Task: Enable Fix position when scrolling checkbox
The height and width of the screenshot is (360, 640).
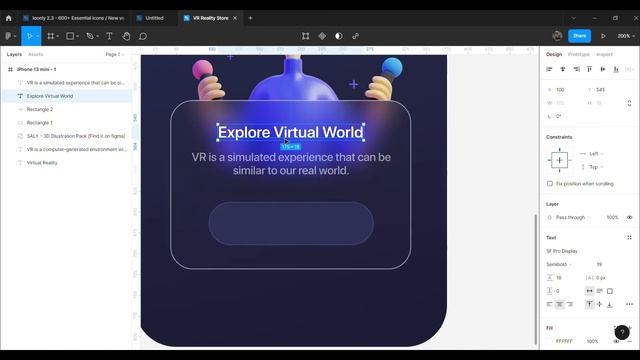Action: click(x=550, y=184)
